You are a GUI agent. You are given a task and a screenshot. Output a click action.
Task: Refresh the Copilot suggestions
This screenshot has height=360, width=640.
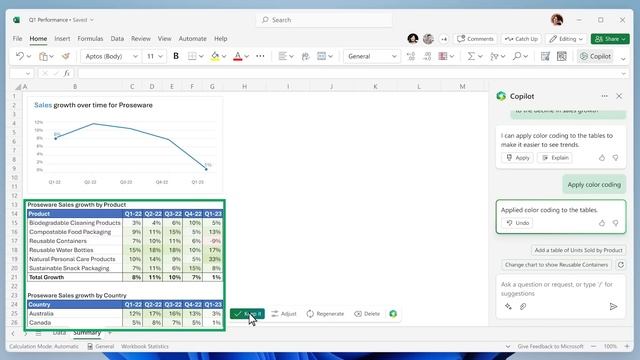[620, 264]
